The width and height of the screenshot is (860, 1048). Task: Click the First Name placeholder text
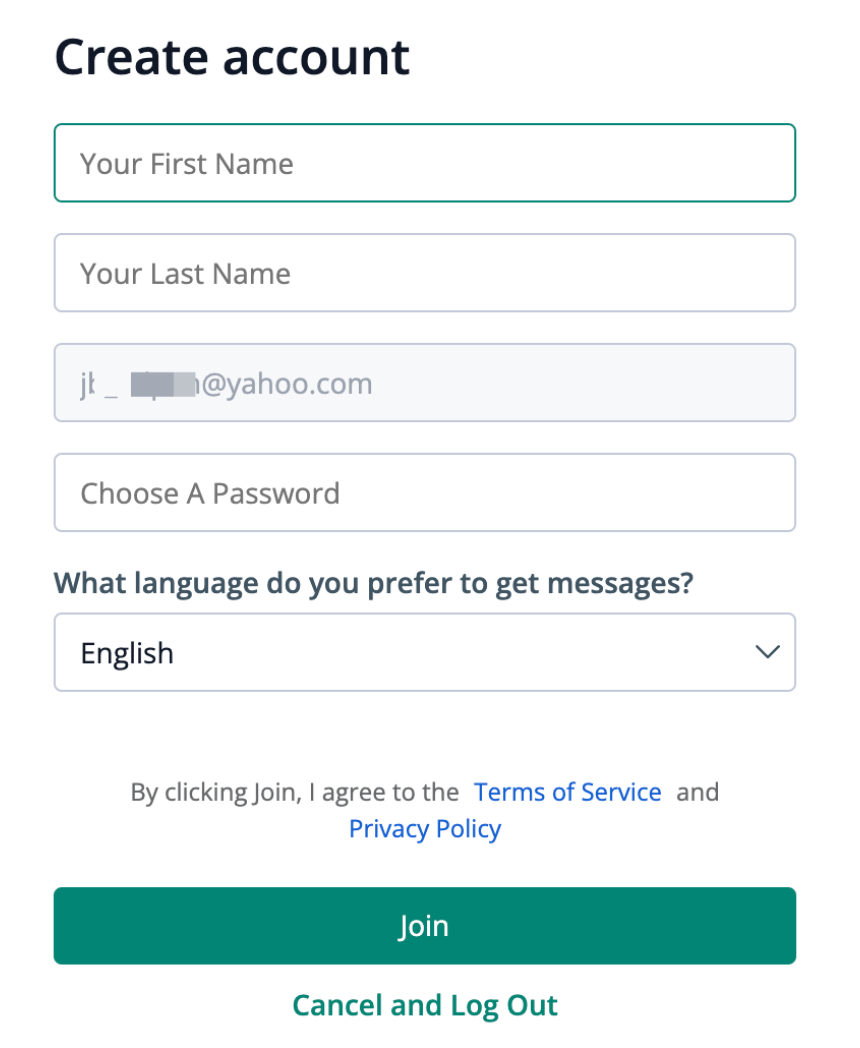(187, 163)
